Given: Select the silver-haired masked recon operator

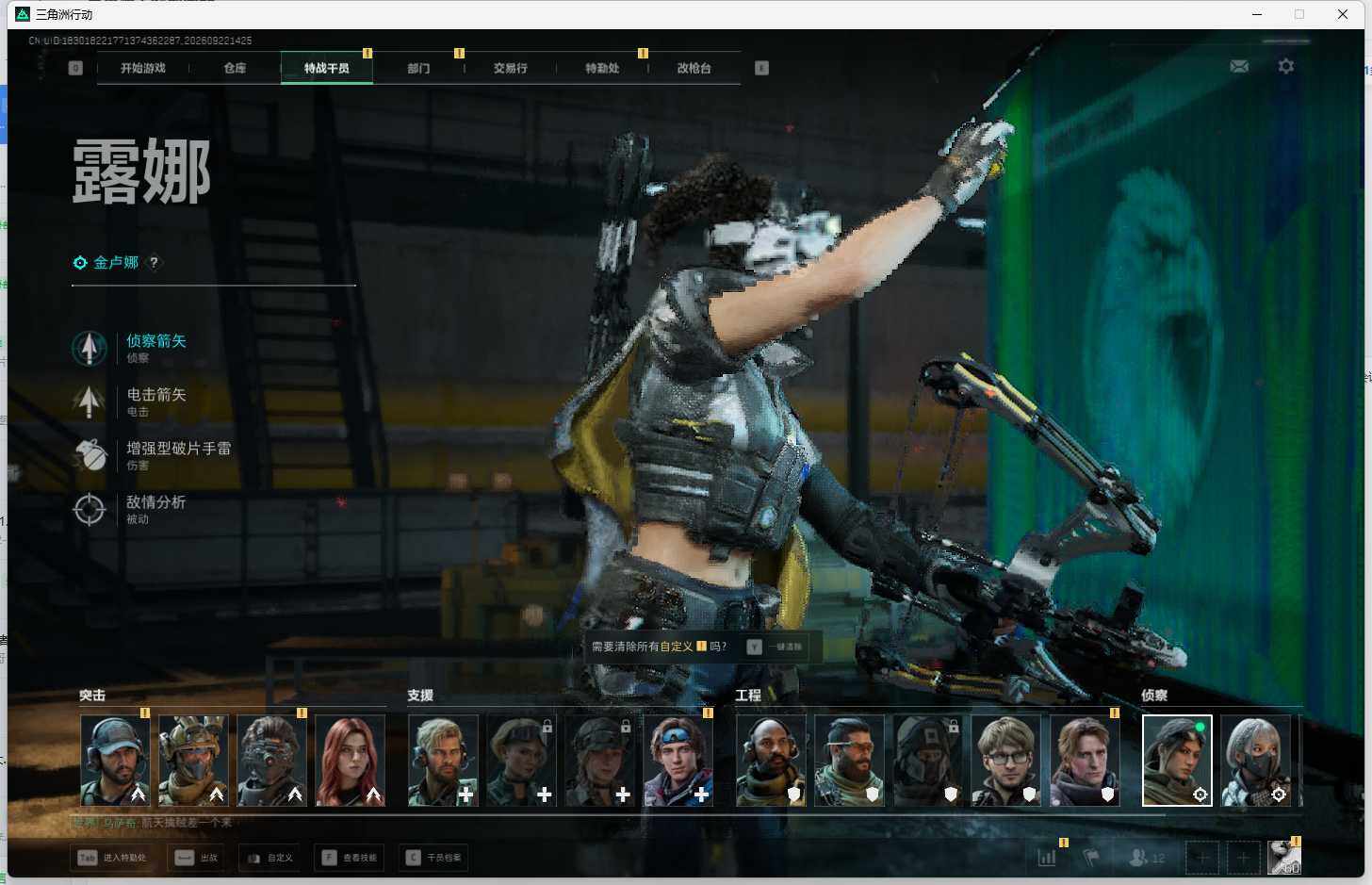Looking at the screenshot, I should (x=1255, y=761).
